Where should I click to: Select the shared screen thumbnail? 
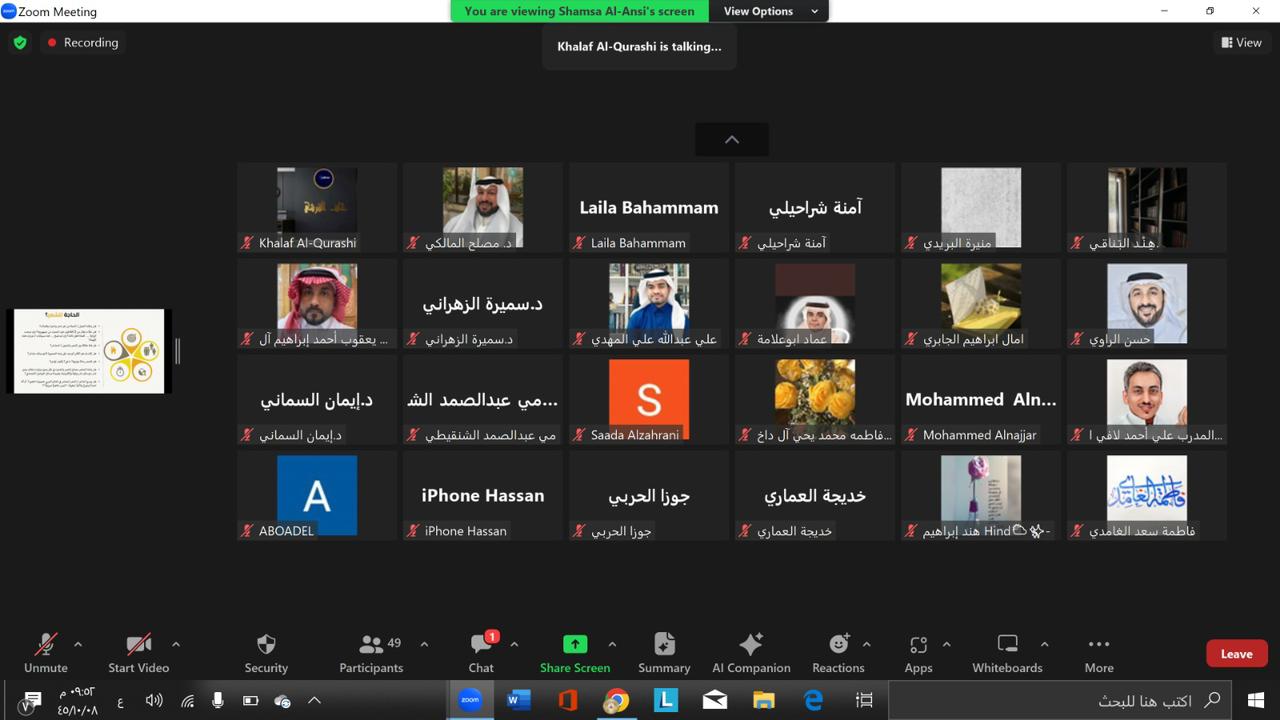click(x=89, y=351)
